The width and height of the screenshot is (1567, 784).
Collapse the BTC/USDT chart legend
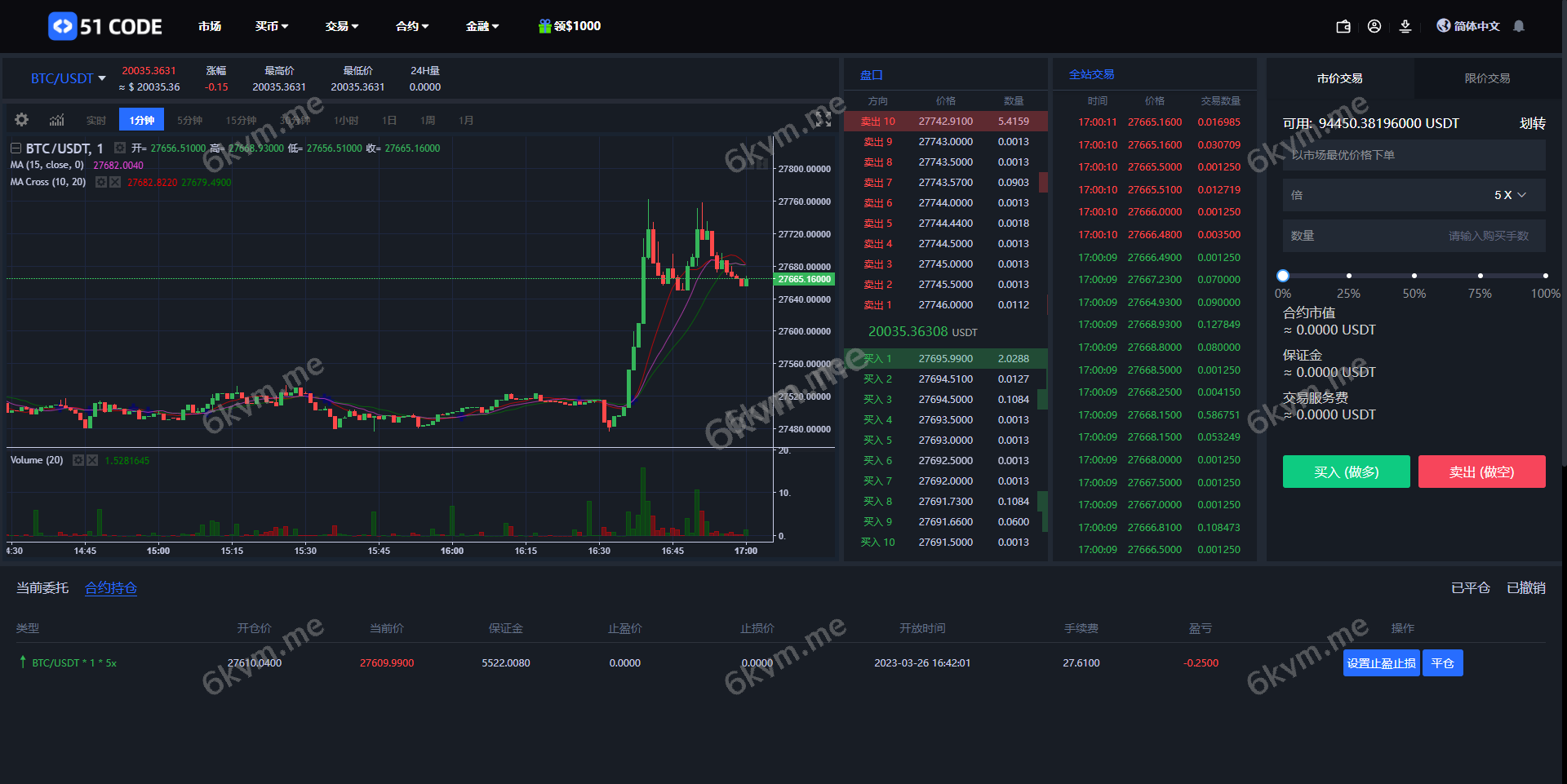(x=15, y=148)
